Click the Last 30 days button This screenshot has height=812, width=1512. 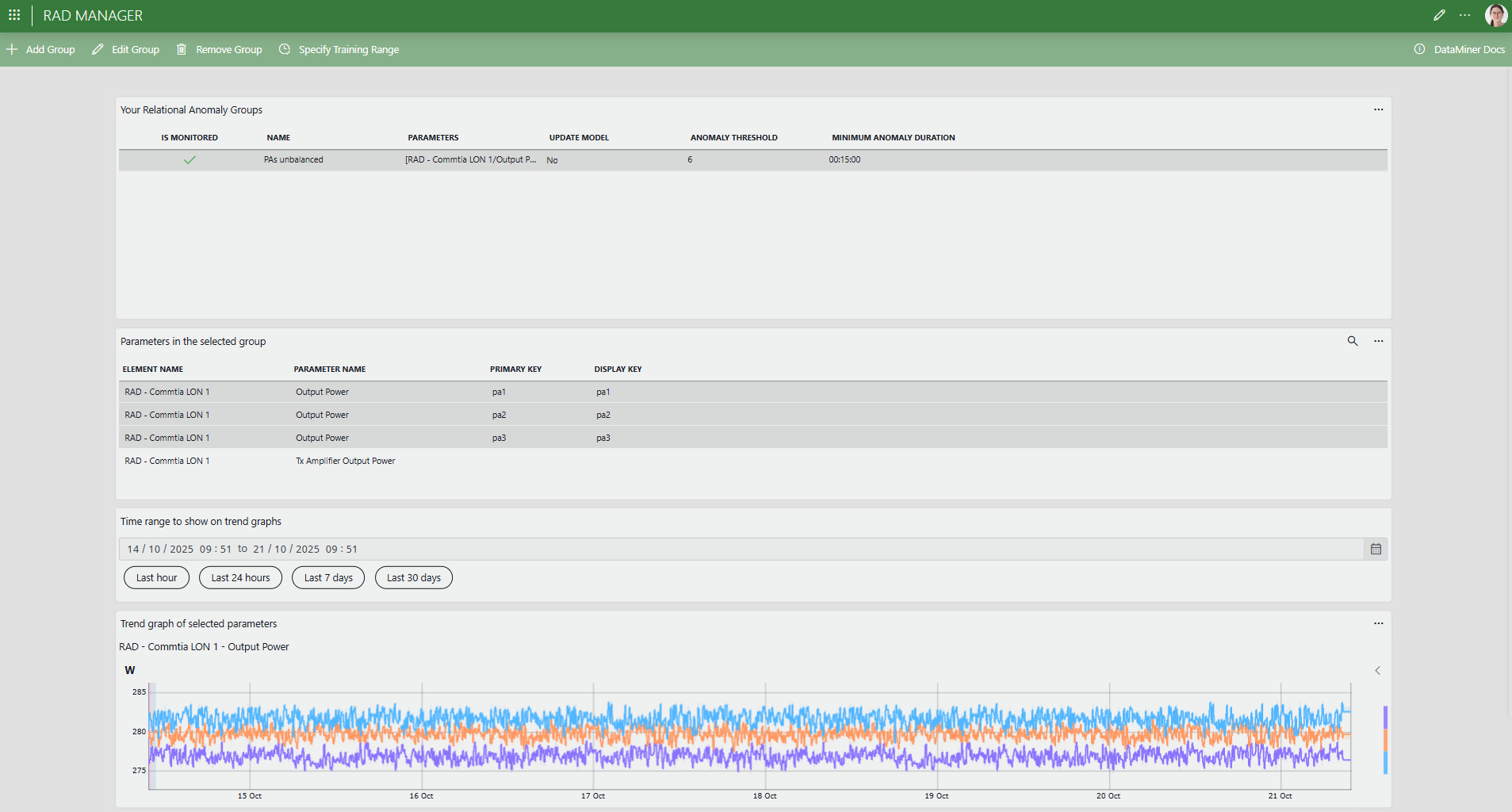413,577
